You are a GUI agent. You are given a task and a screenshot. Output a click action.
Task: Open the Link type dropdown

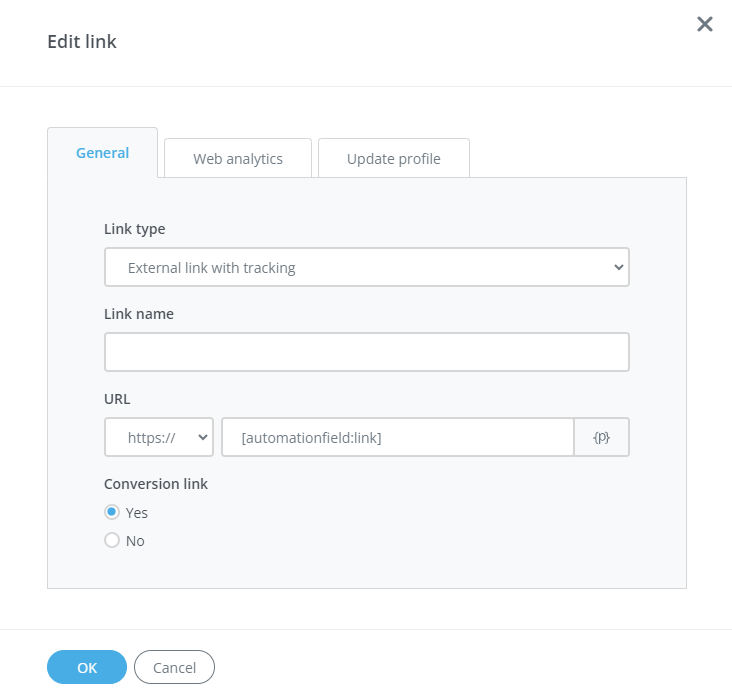[366, 268]
